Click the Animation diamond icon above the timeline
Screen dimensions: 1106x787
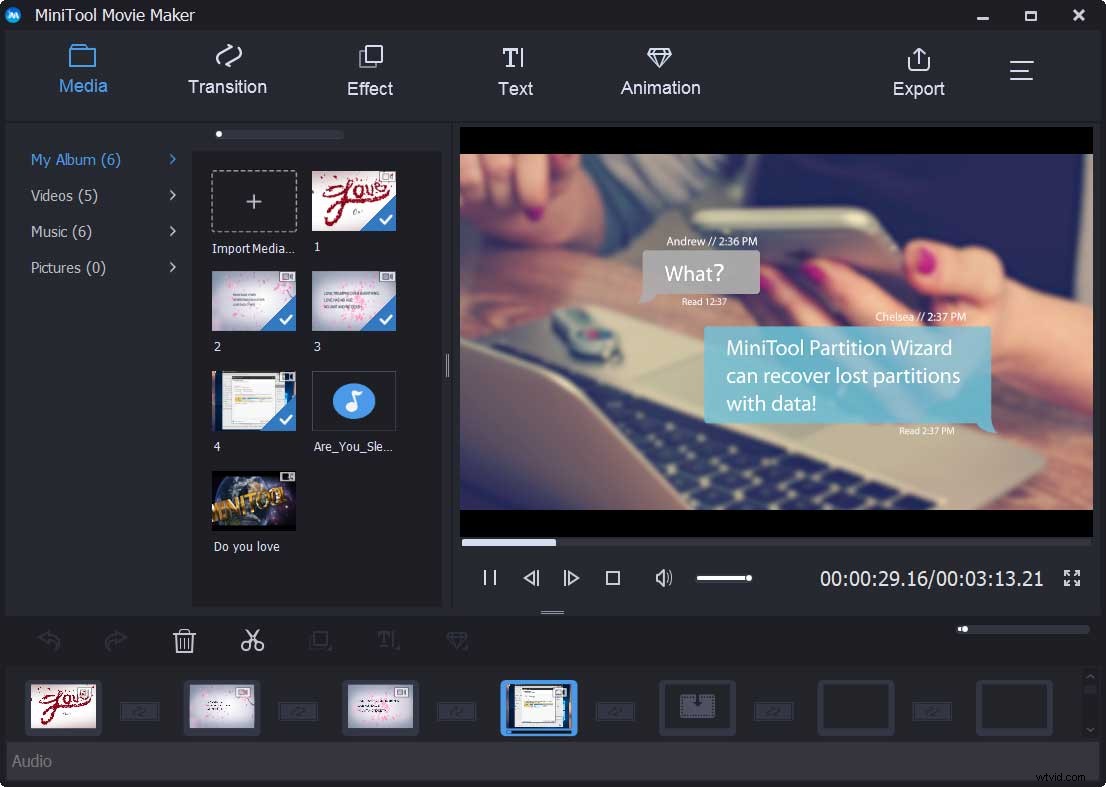[x=457, y=641]
